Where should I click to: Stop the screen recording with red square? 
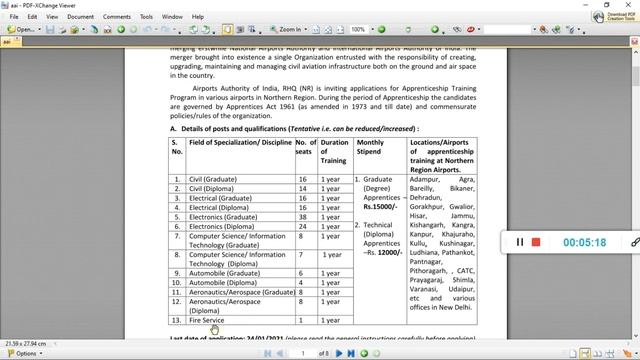(x=536, y=242)
